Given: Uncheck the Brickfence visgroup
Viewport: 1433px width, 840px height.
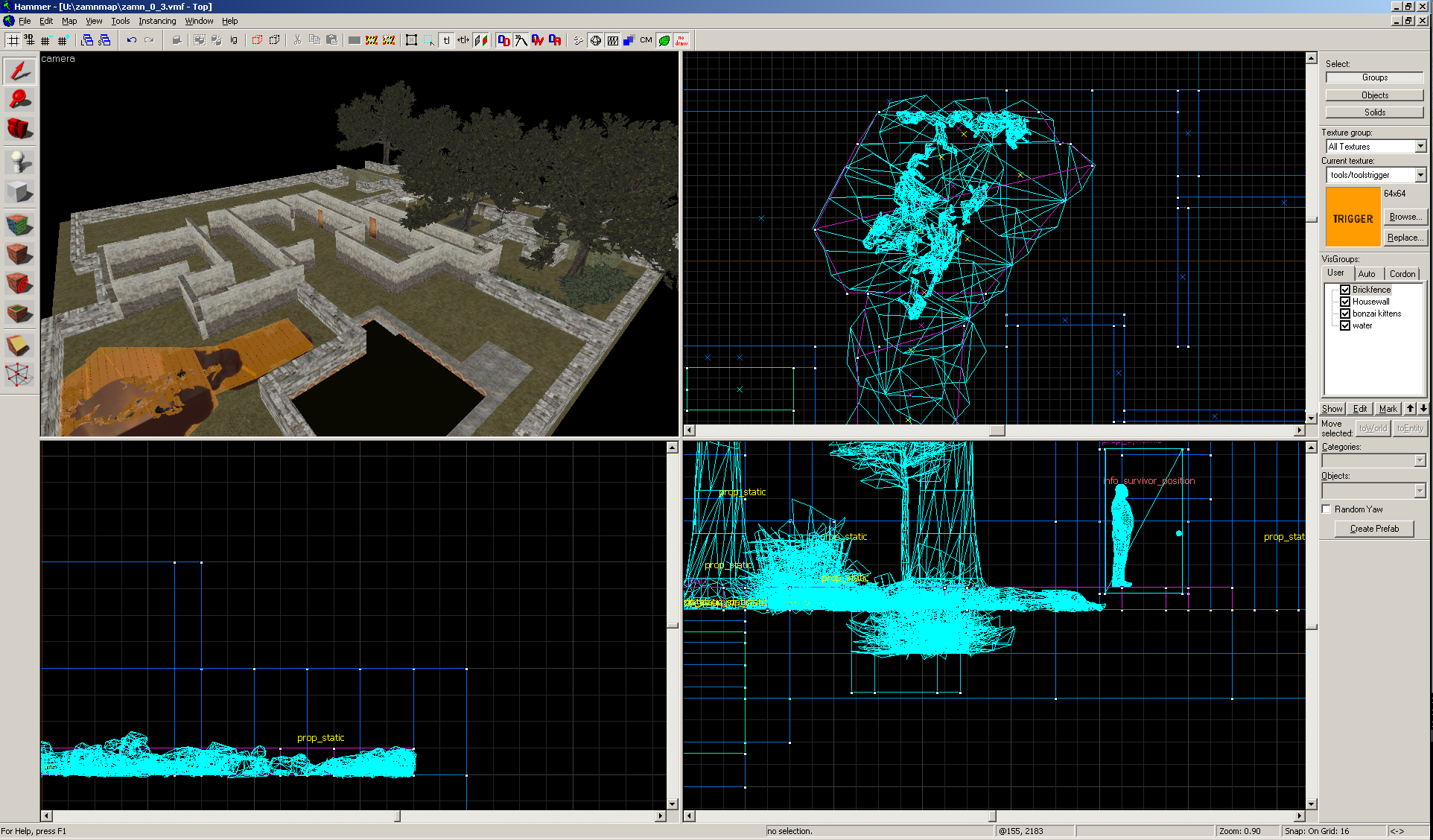Looking at the screenshot, I should point(1345,290).
